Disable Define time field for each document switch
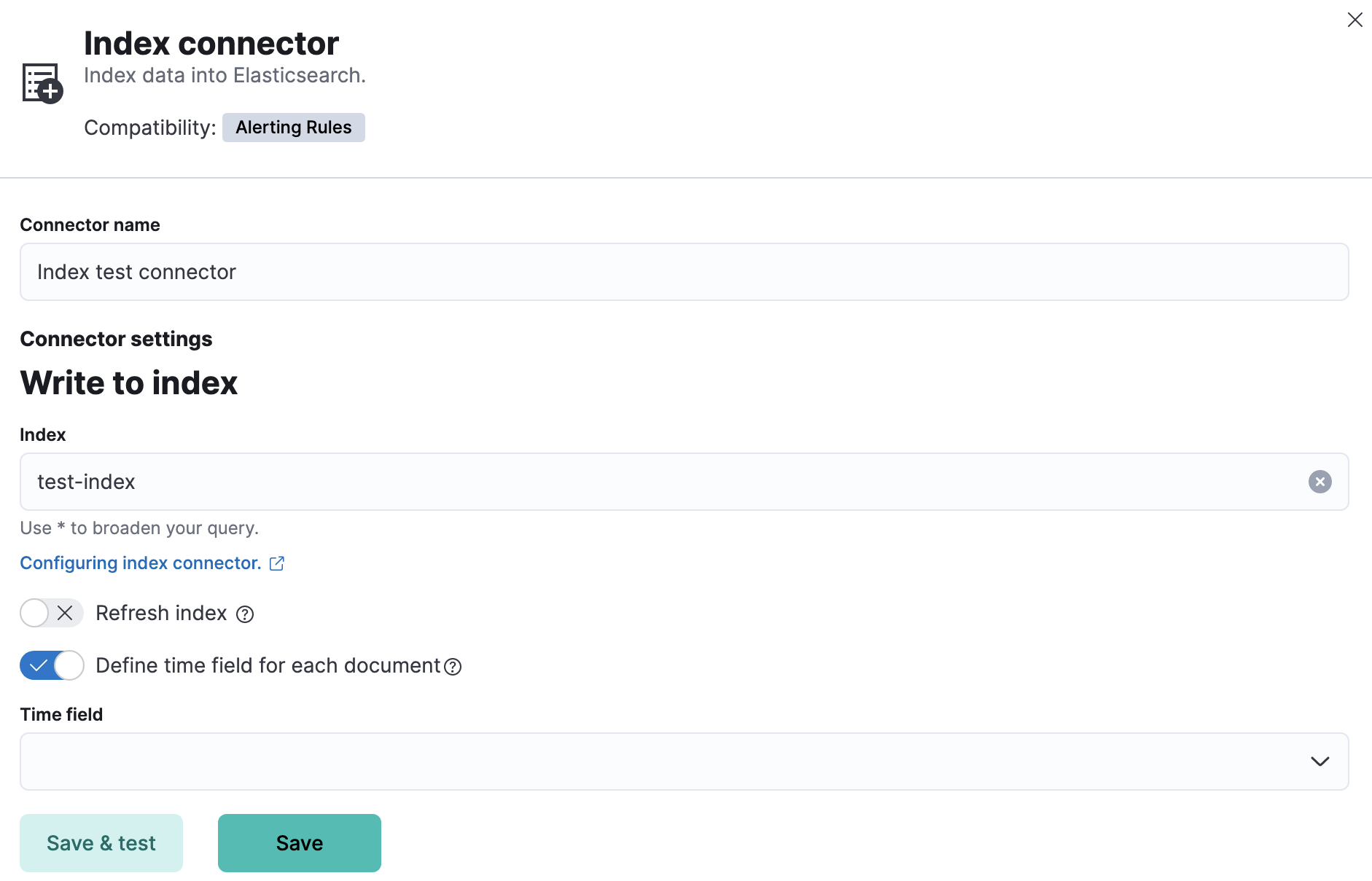1372x881 pixels. 51,665
